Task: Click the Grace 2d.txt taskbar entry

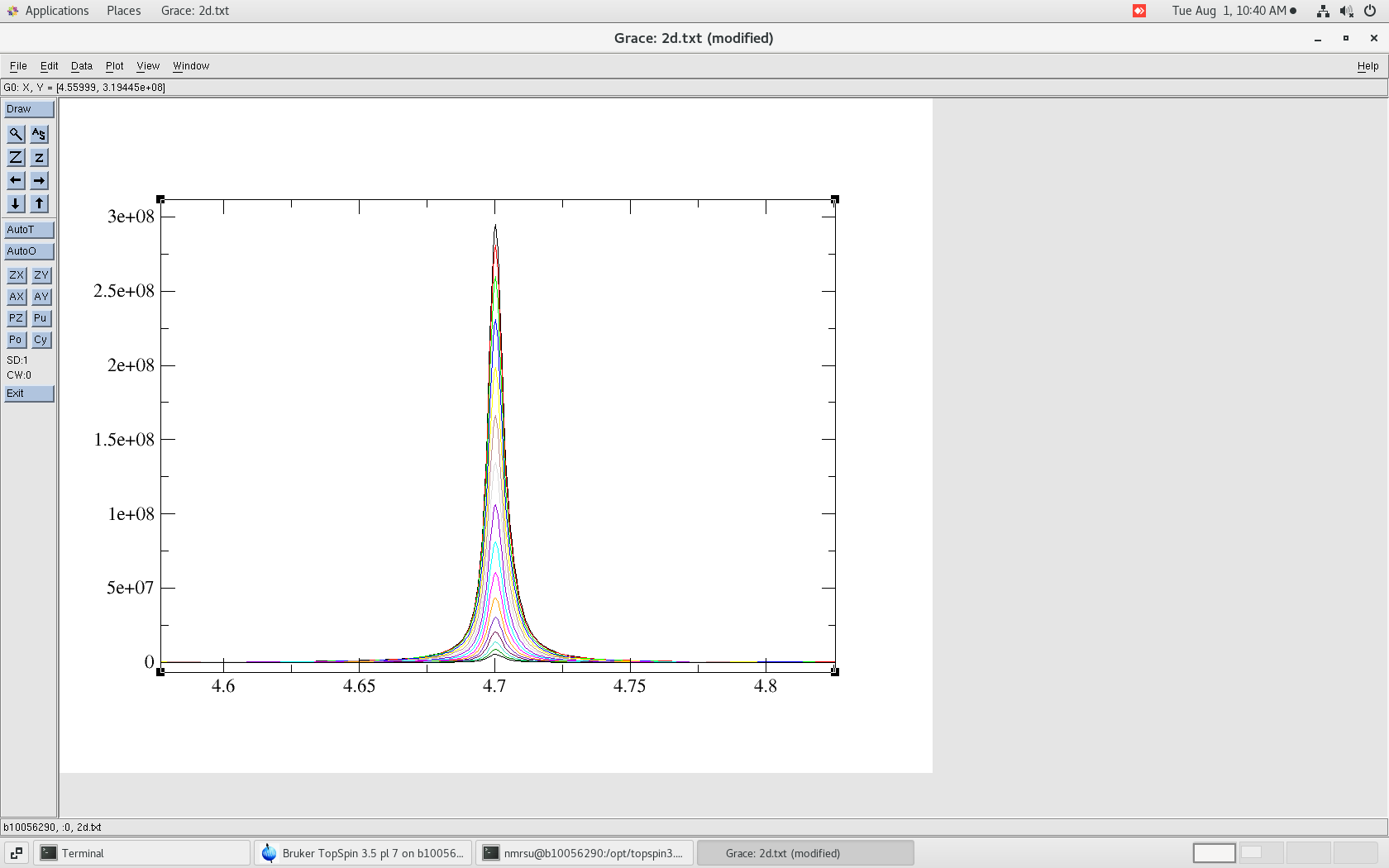Action: click(x=805, y=853)
